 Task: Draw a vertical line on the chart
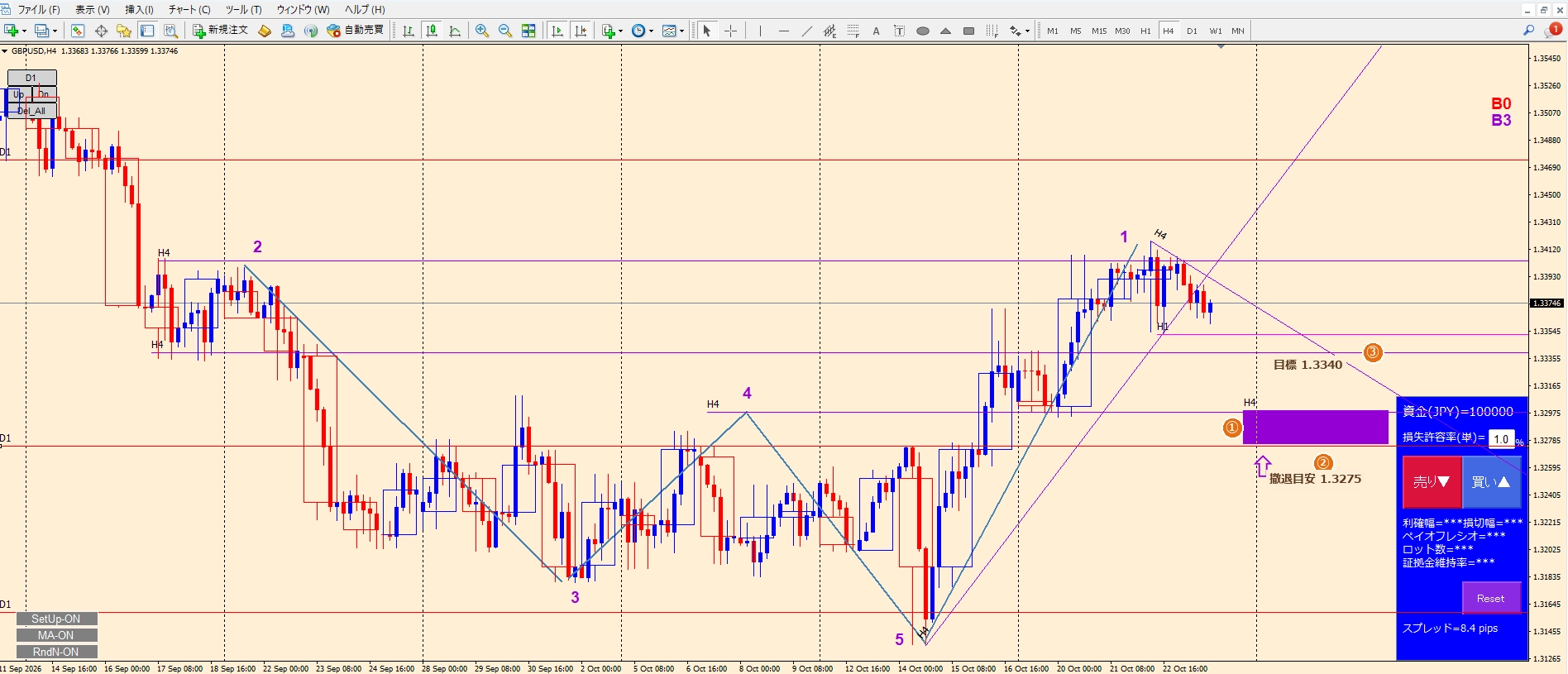click(x=760, y=31)
